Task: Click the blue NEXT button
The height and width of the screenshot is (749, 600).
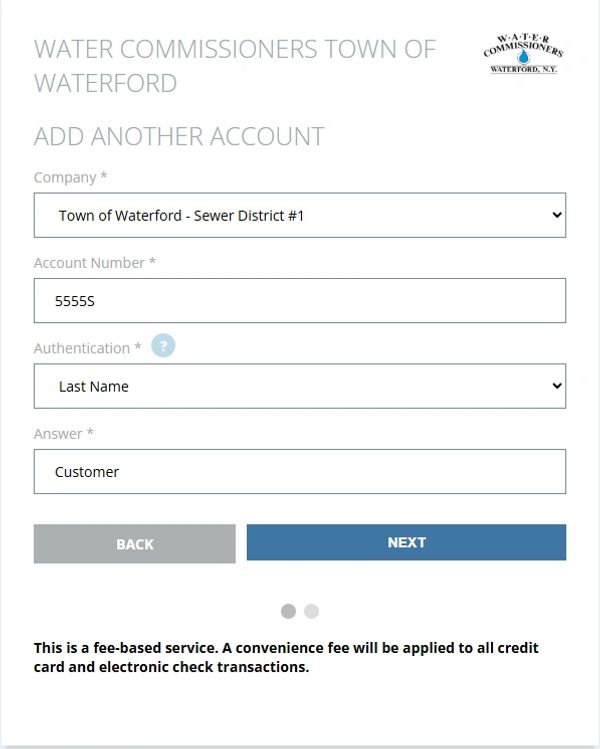Action: tap(406, 542)
